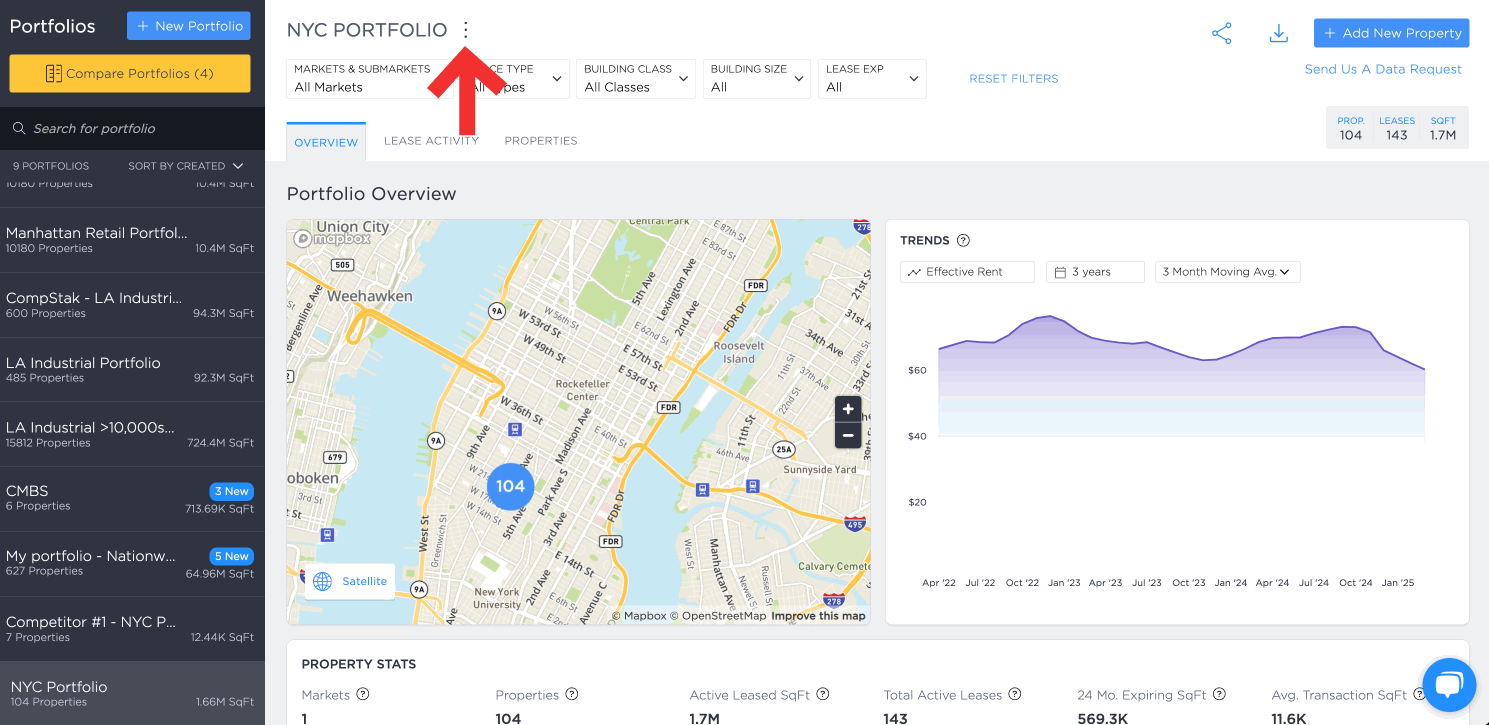
Task: Click the info icon beside Properties stat
Action: [x=572, y=694]
